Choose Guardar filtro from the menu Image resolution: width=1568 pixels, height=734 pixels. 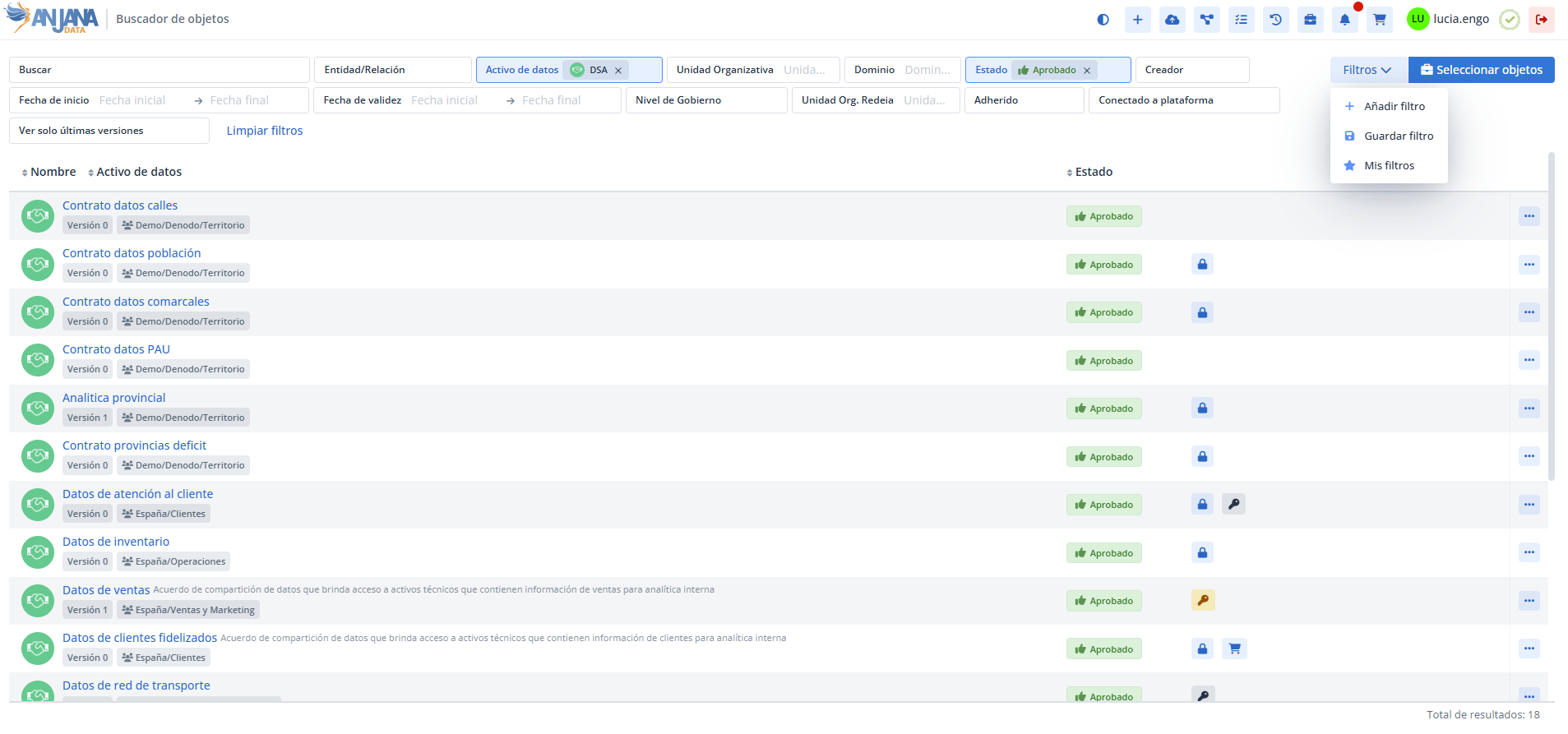pyautogui.click(x=1398, y=136)
